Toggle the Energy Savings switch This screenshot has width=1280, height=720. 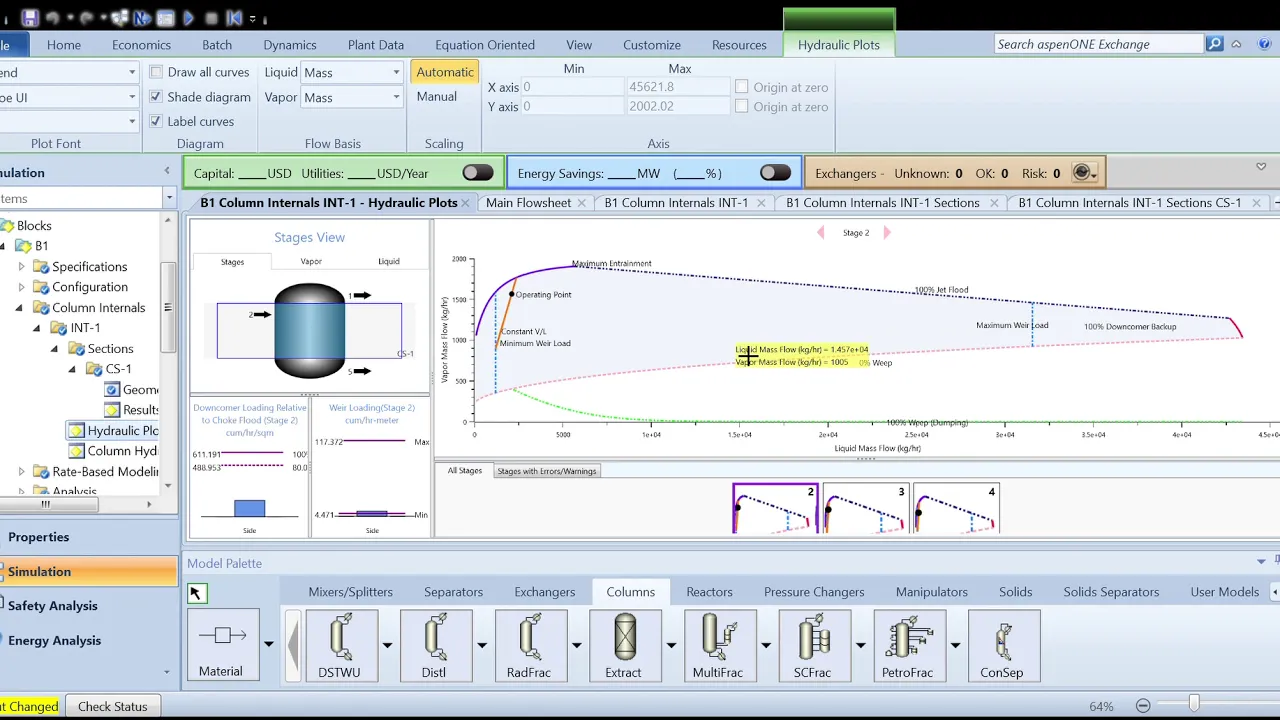(775, 173)
